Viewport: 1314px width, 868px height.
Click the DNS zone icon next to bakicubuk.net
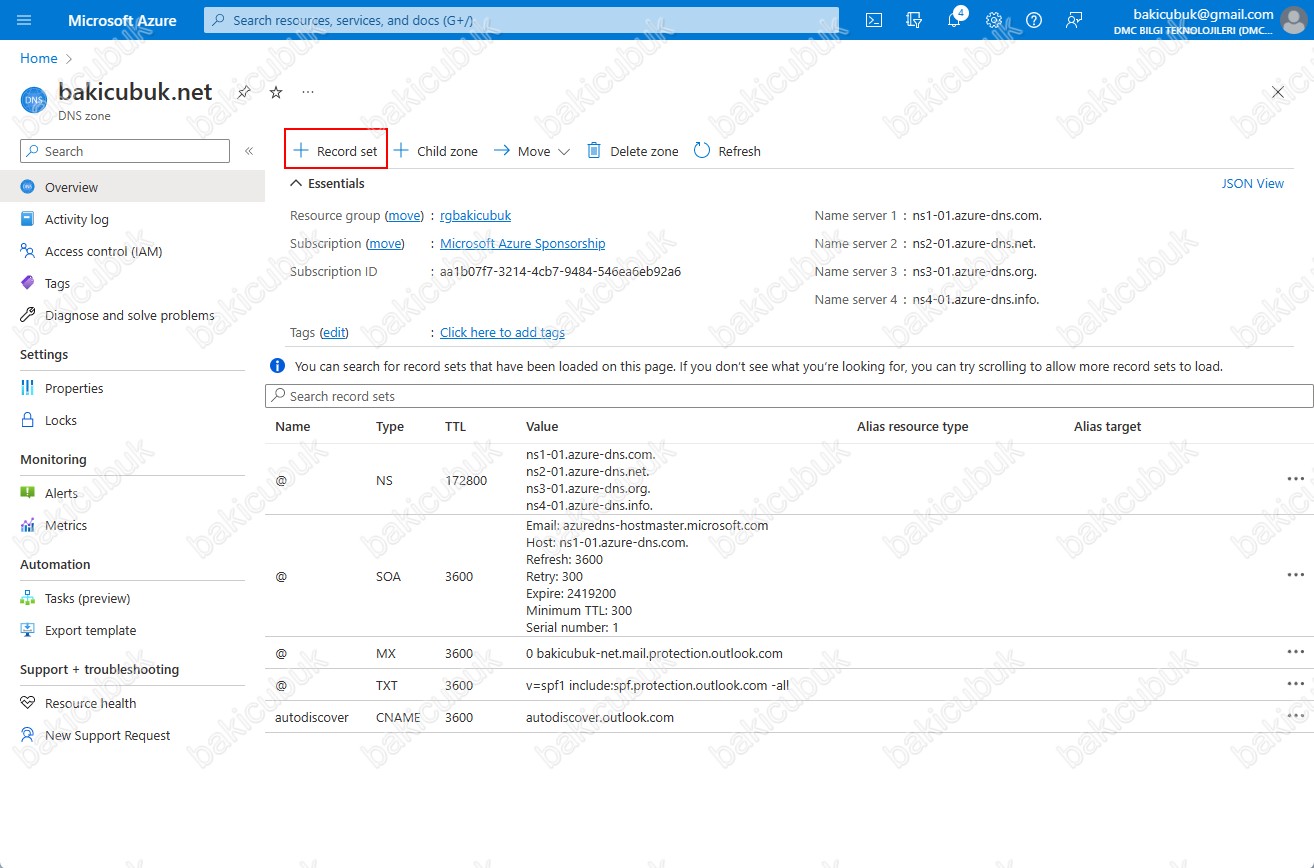click(x=35, y=101)
